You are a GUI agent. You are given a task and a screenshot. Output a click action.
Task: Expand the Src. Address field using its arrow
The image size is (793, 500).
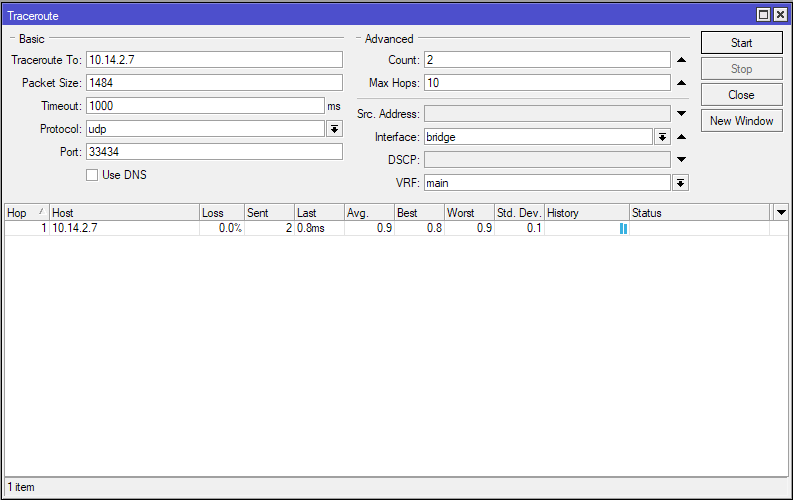681,114
